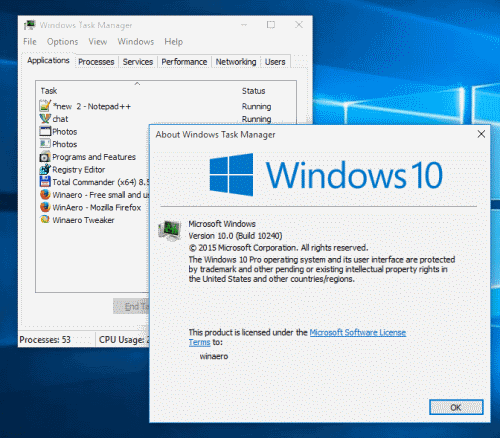Click OK in the About dialog
The width and height of the screenshot is (500, 438).
tap(456, 407)
